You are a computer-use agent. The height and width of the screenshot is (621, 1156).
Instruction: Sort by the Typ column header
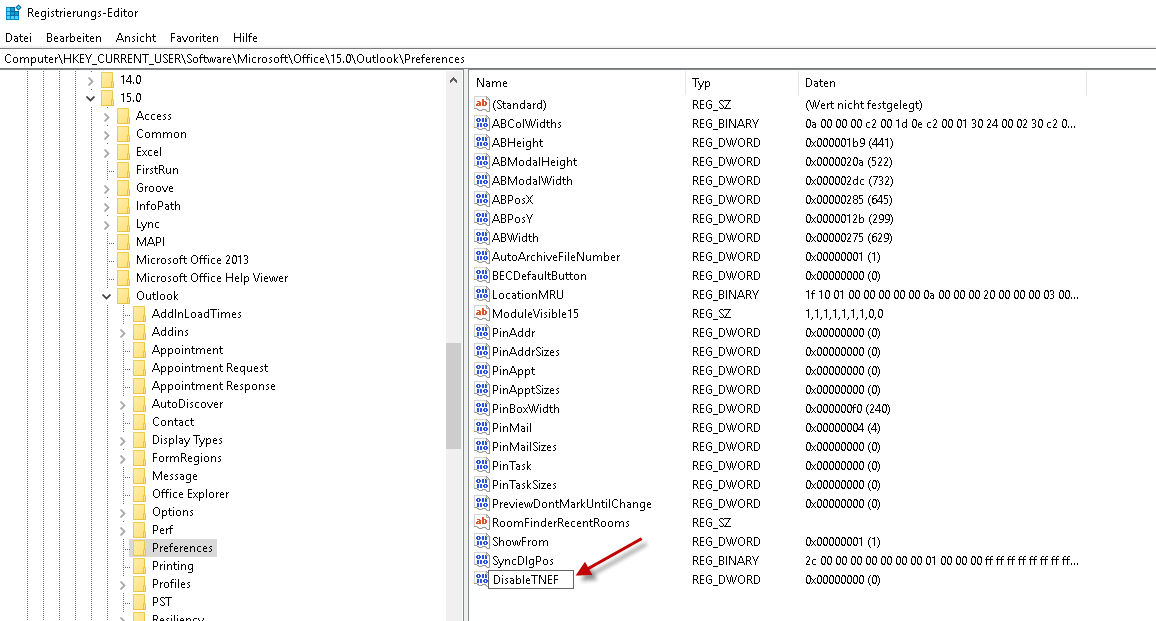[x=742, y=83]
